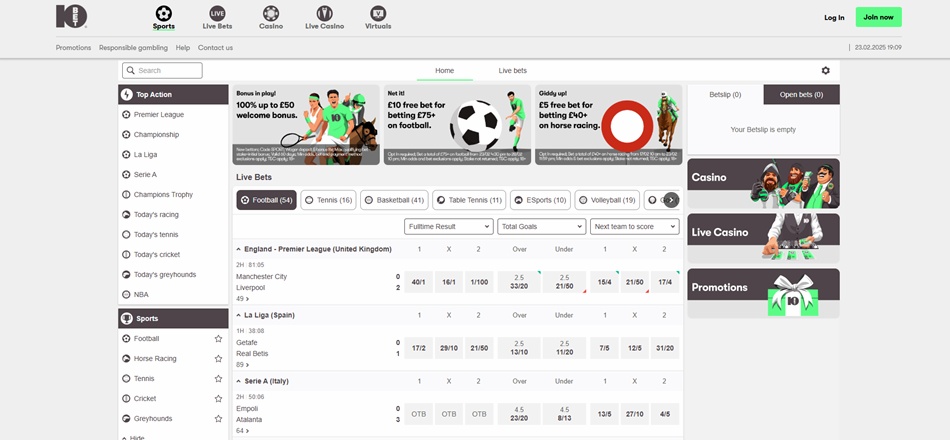The width and height of the screenshot is (950, 440).
Task: Open the £5 free bet horse racing banner
Action: pyautogui.click(x=608, y=125)
